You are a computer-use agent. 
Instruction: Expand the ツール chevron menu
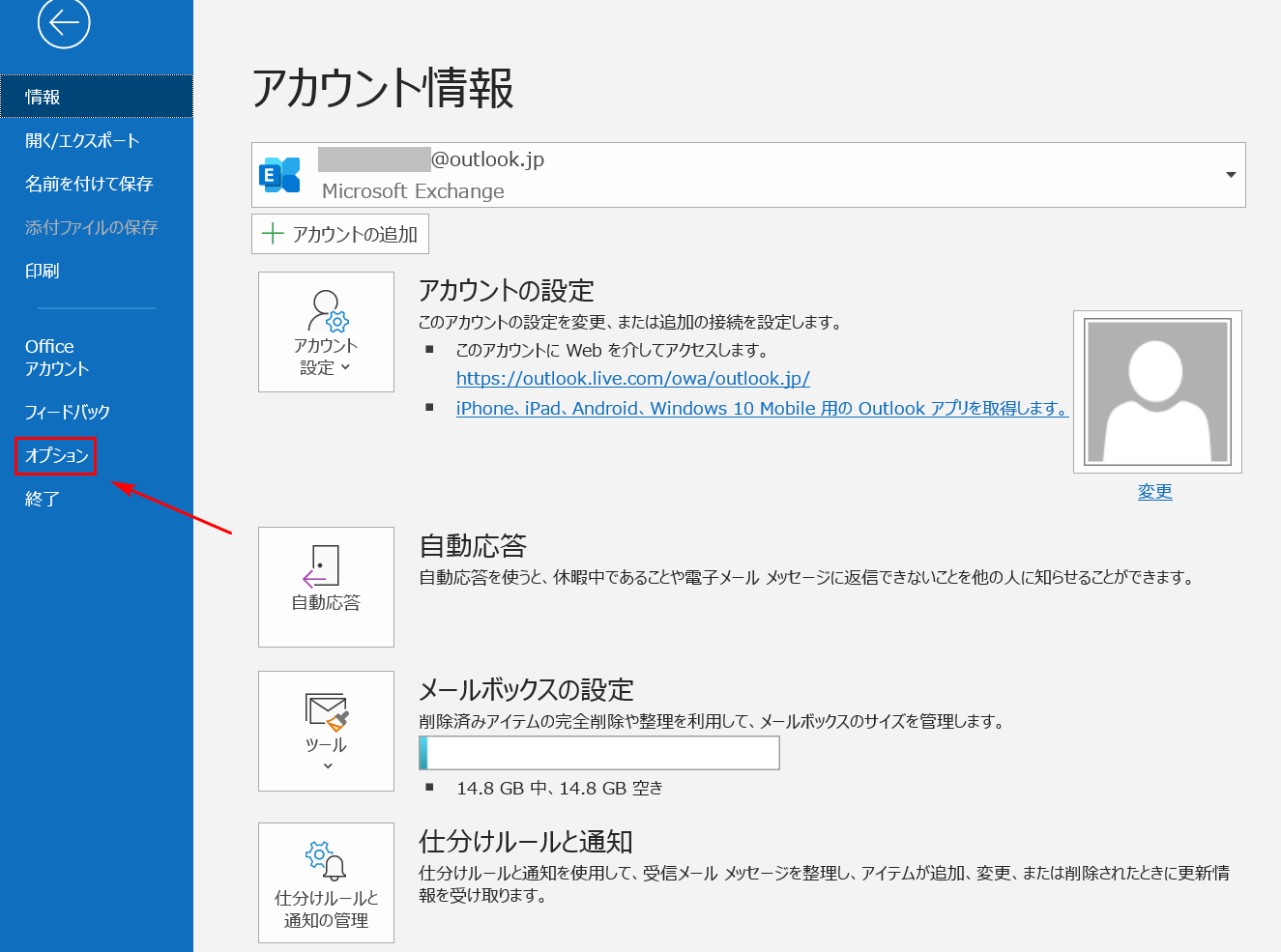point(328,766)
